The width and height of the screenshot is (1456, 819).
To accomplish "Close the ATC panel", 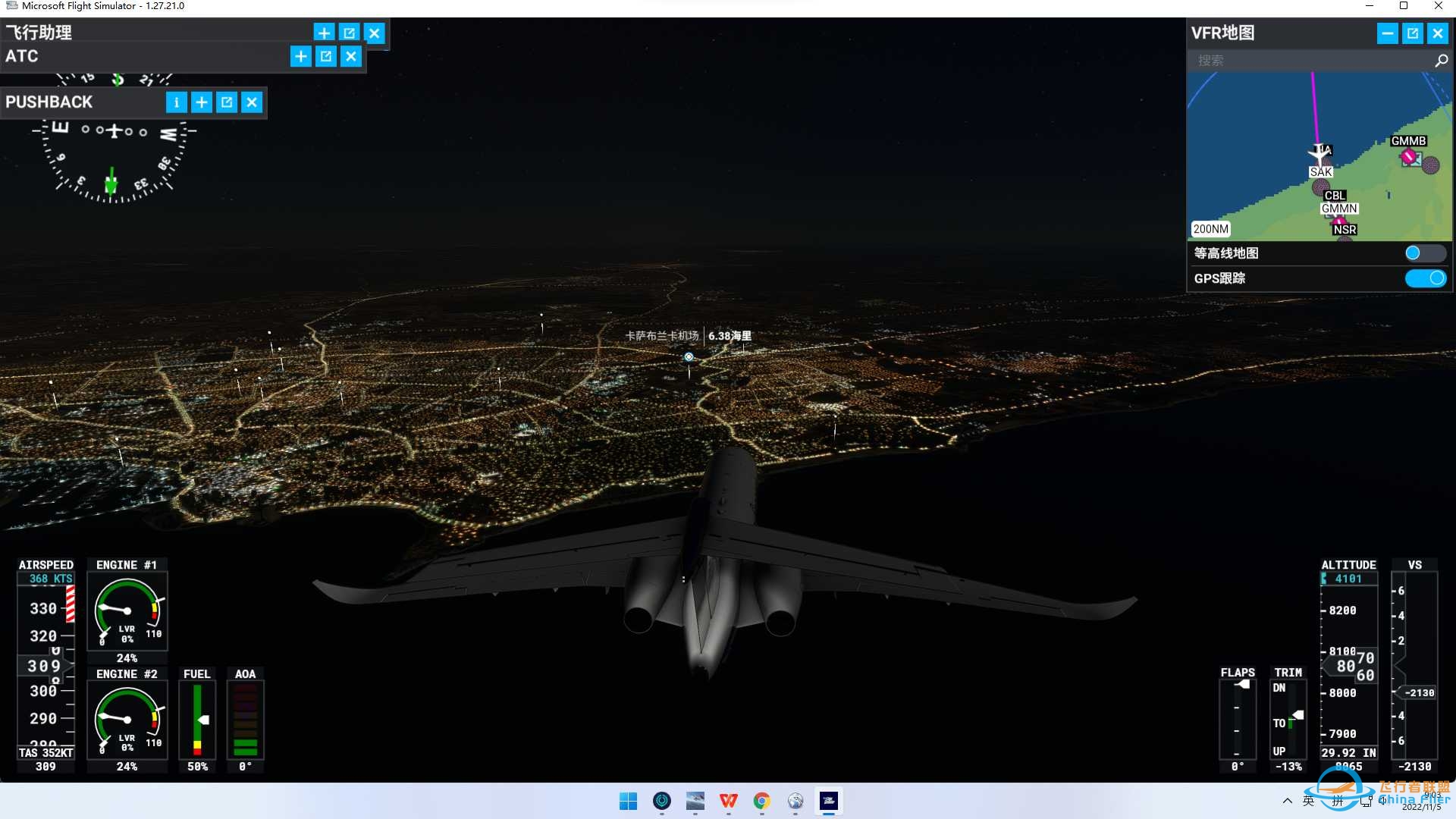I will pyautogui.click(x=351, y=56).
